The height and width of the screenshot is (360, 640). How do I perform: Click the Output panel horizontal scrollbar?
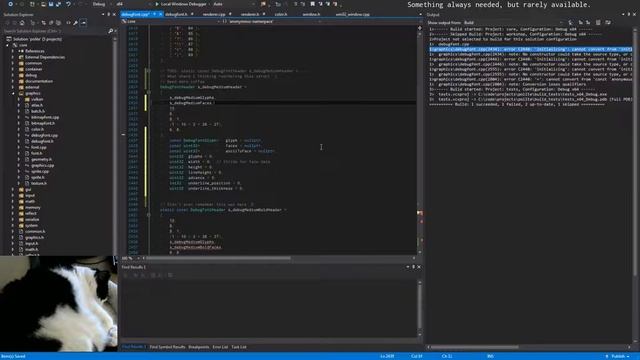point(475,347)
